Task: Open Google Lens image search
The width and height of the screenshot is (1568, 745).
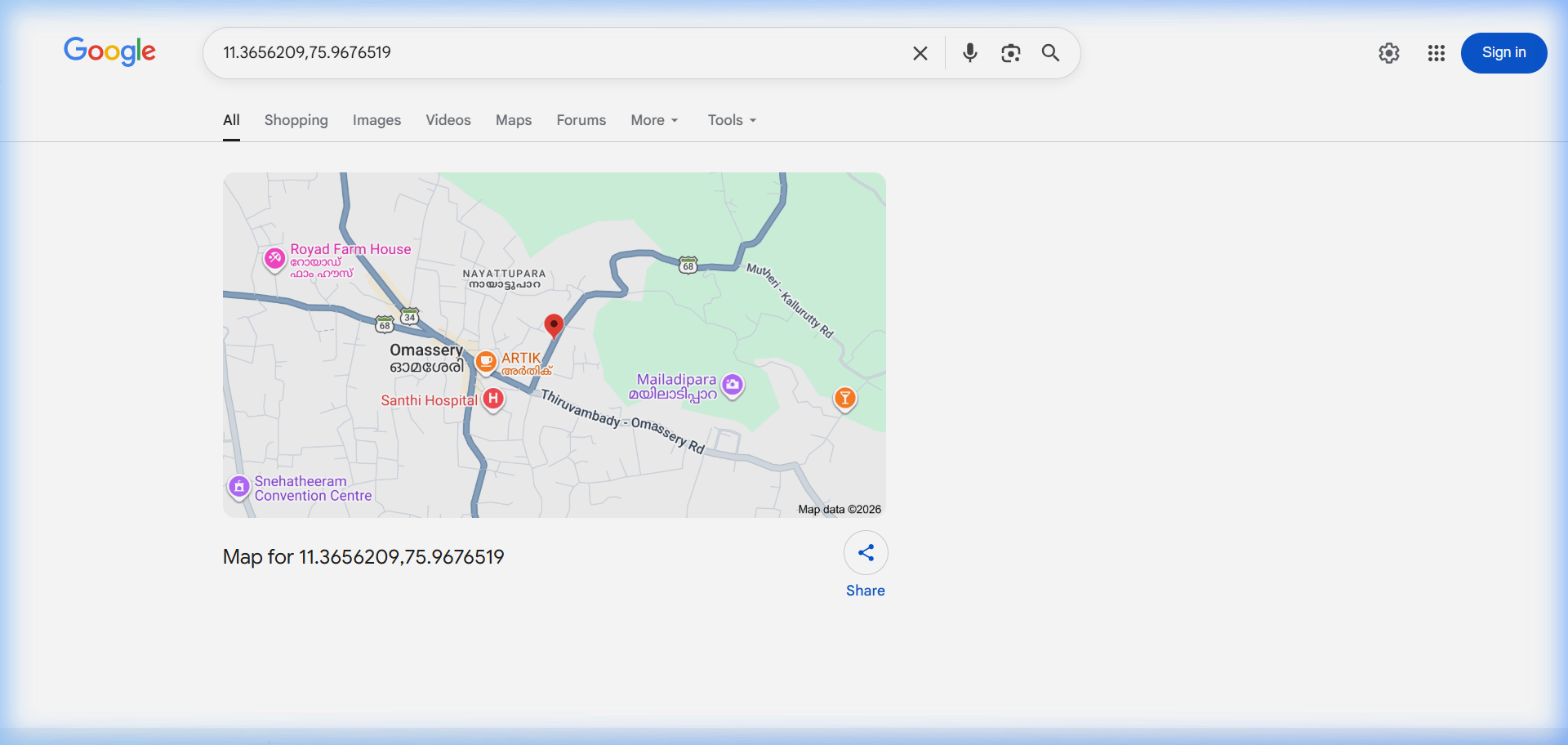Action: pyautogui.click(x=1010, y=52)
